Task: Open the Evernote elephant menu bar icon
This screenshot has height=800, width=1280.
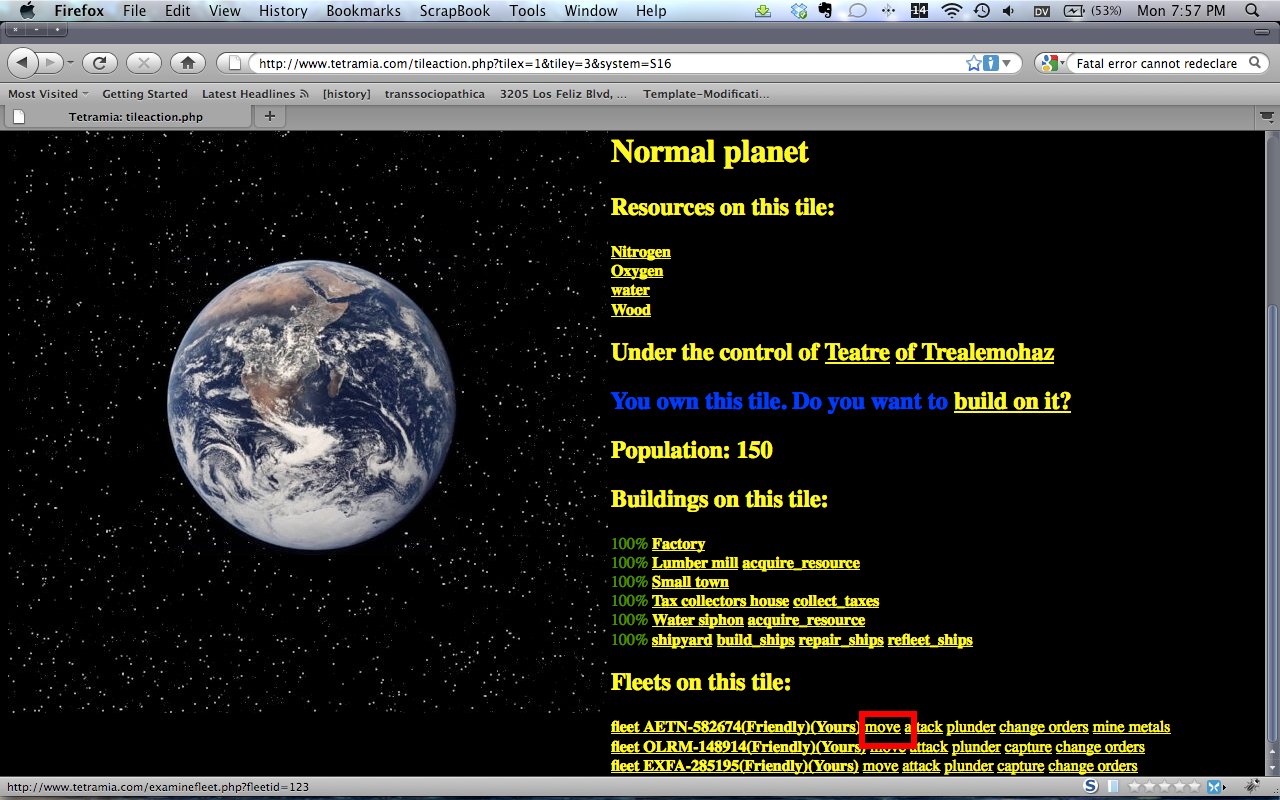Action: tap(825, 11)
